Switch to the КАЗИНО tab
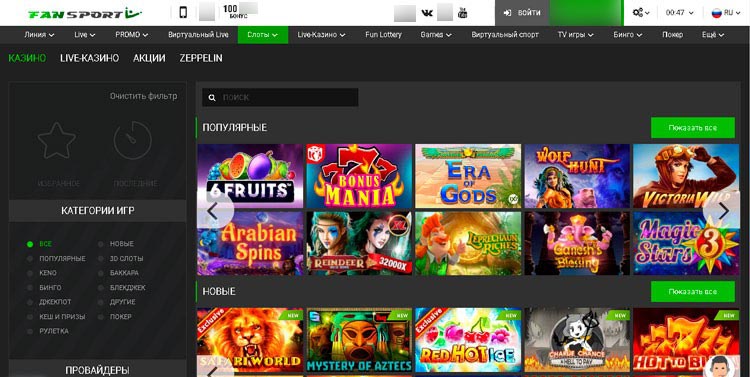The width and height of the screenshot is (750, 377). click(27, 58)
